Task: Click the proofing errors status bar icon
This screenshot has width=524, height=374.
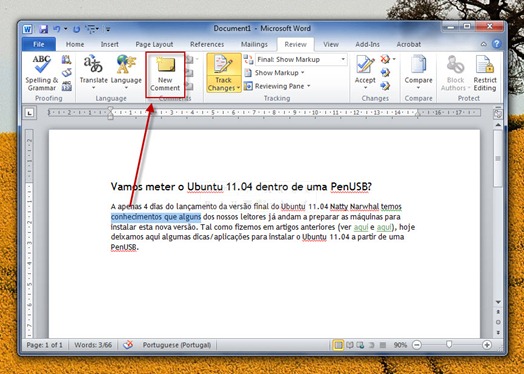Action: click(128, 345)
